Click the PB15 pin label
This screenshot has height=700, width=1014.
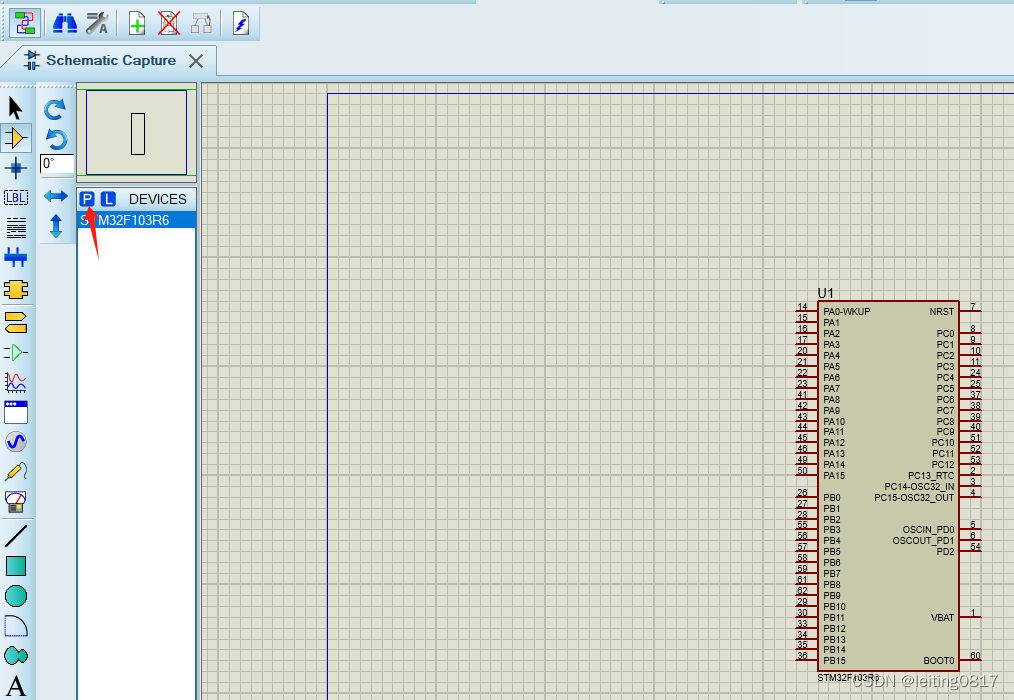pyautogui.click(x=834, y=661)
